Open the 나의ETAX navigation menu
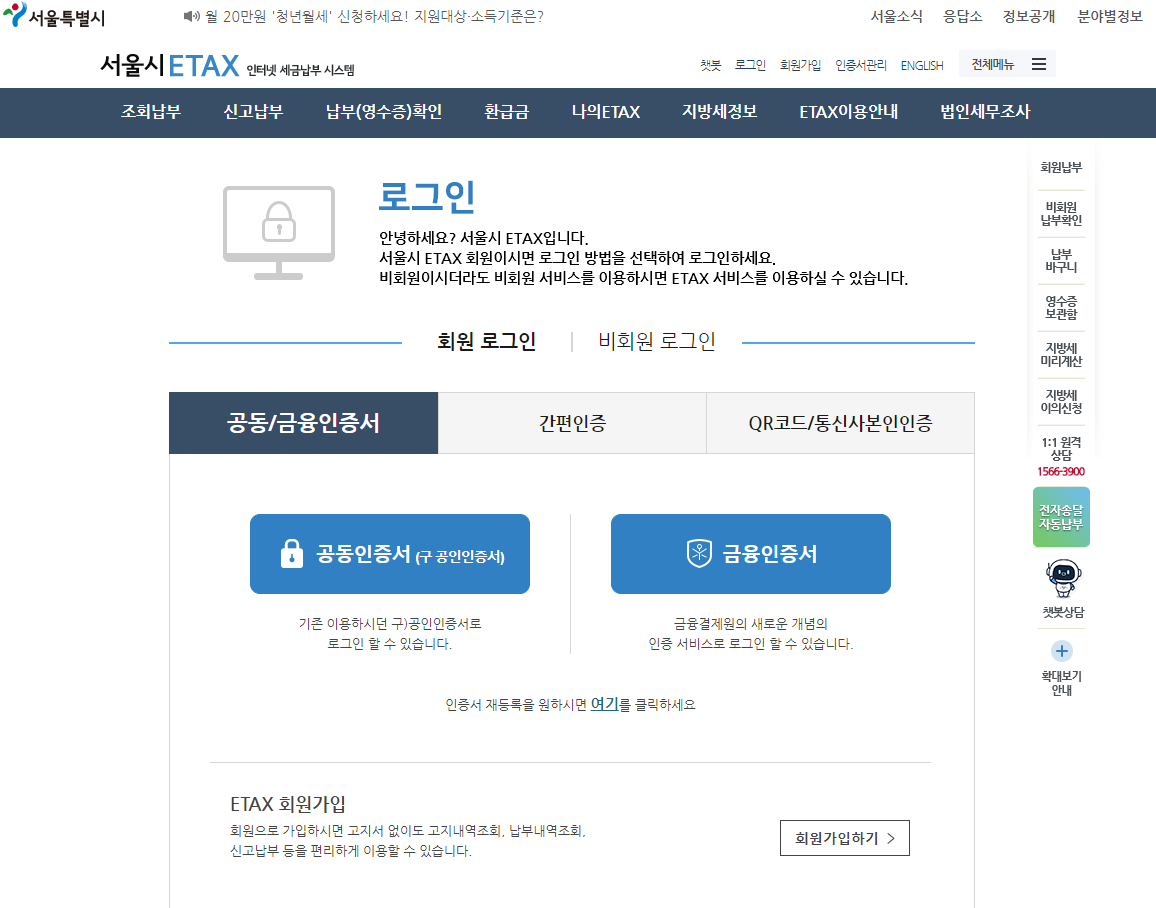Image resolution: width=1156 pixels, height=908 pixels. (x=605, y=113)
